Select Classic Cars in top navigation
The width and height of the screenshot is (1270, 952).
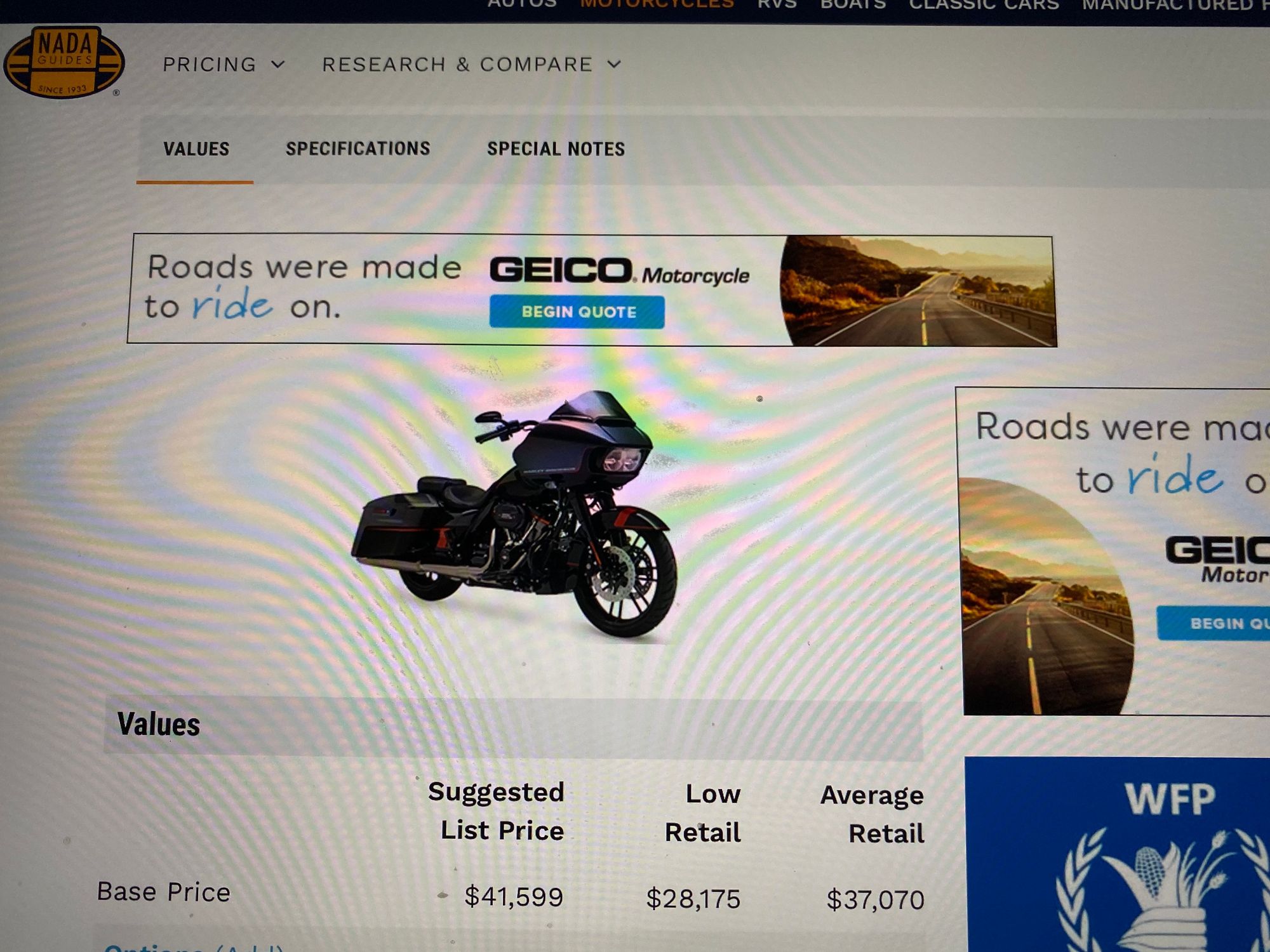click(x=984, y=4)
